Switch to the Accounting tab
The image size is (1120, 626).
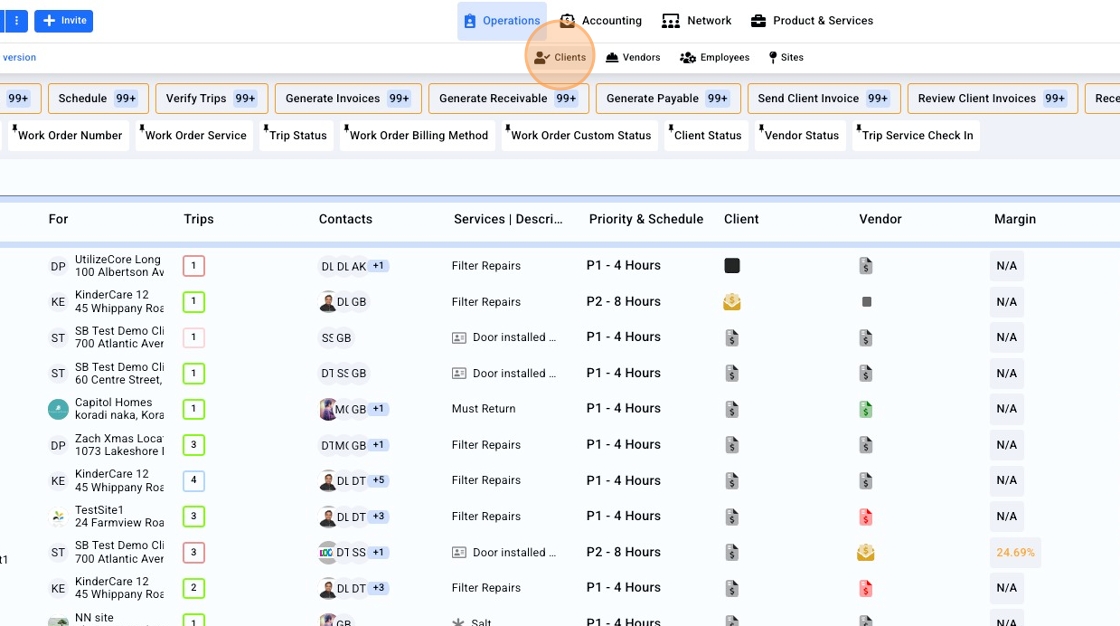(601, 21)
